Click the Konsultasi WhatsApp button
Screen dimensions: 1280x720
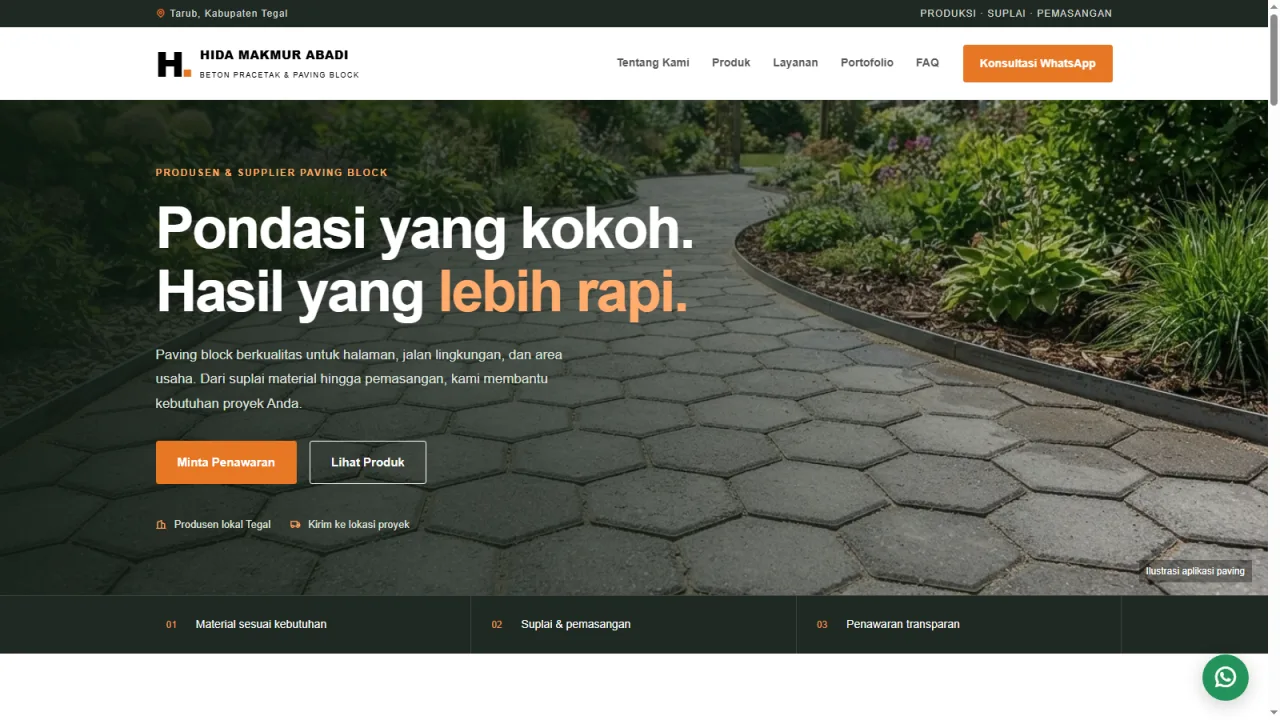[x=1038, y=63]
